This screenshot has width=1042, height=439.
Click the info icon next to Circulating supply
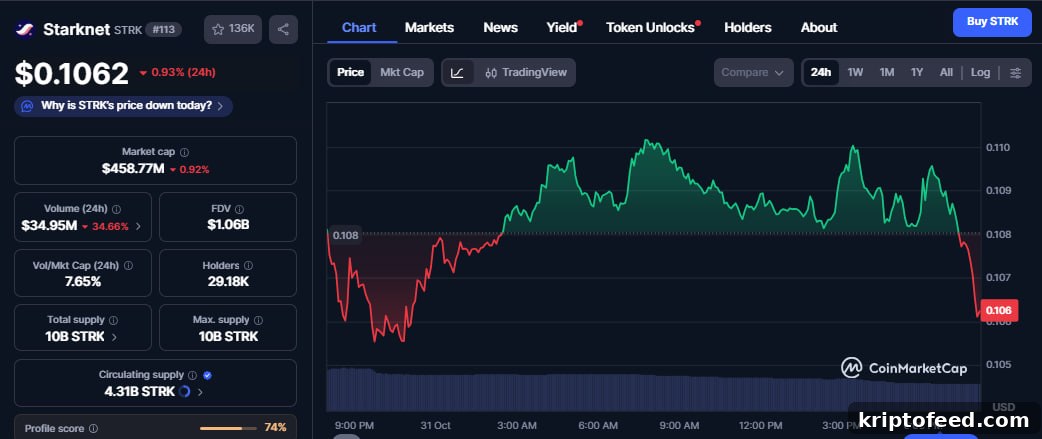(x=192, y=375)
